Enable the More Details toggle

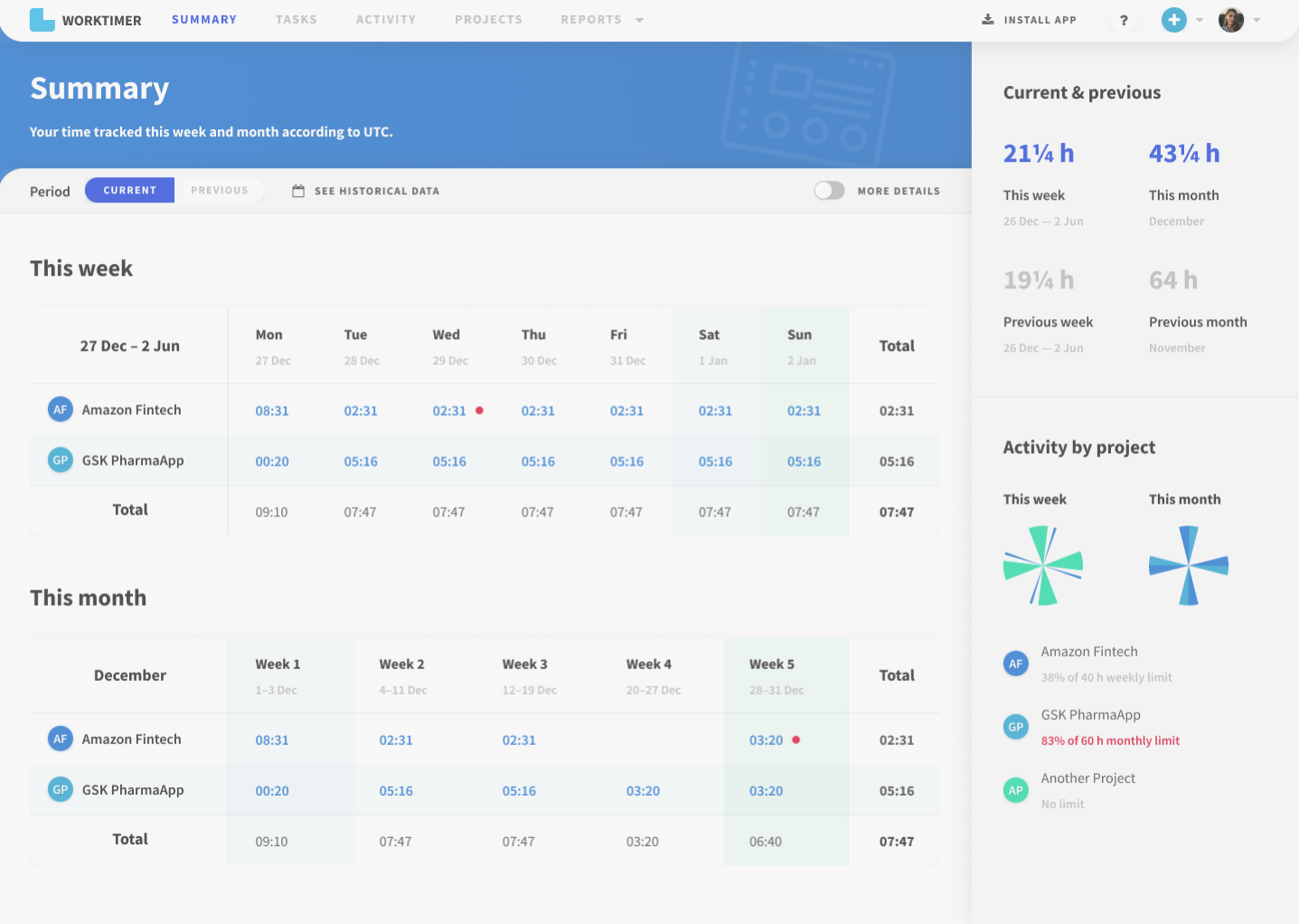829,191
